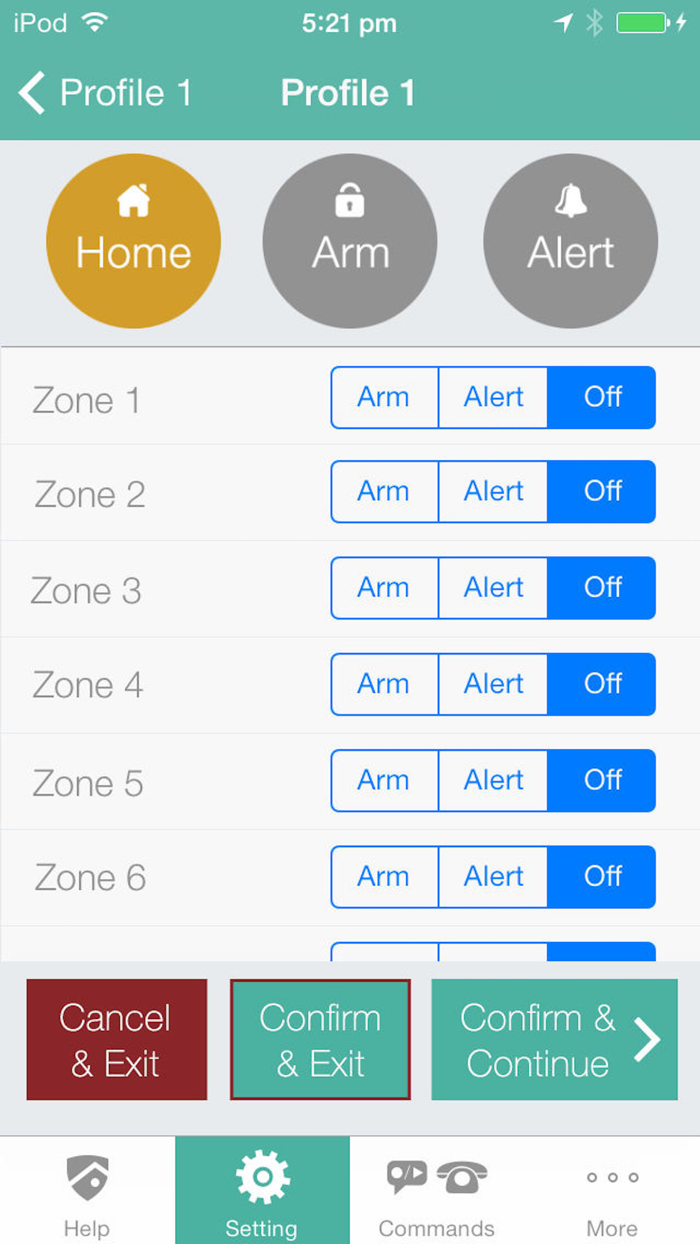Set Zone 2 to Alert
The width and height of the screenshot is (700, 1244).
[493, 491]
